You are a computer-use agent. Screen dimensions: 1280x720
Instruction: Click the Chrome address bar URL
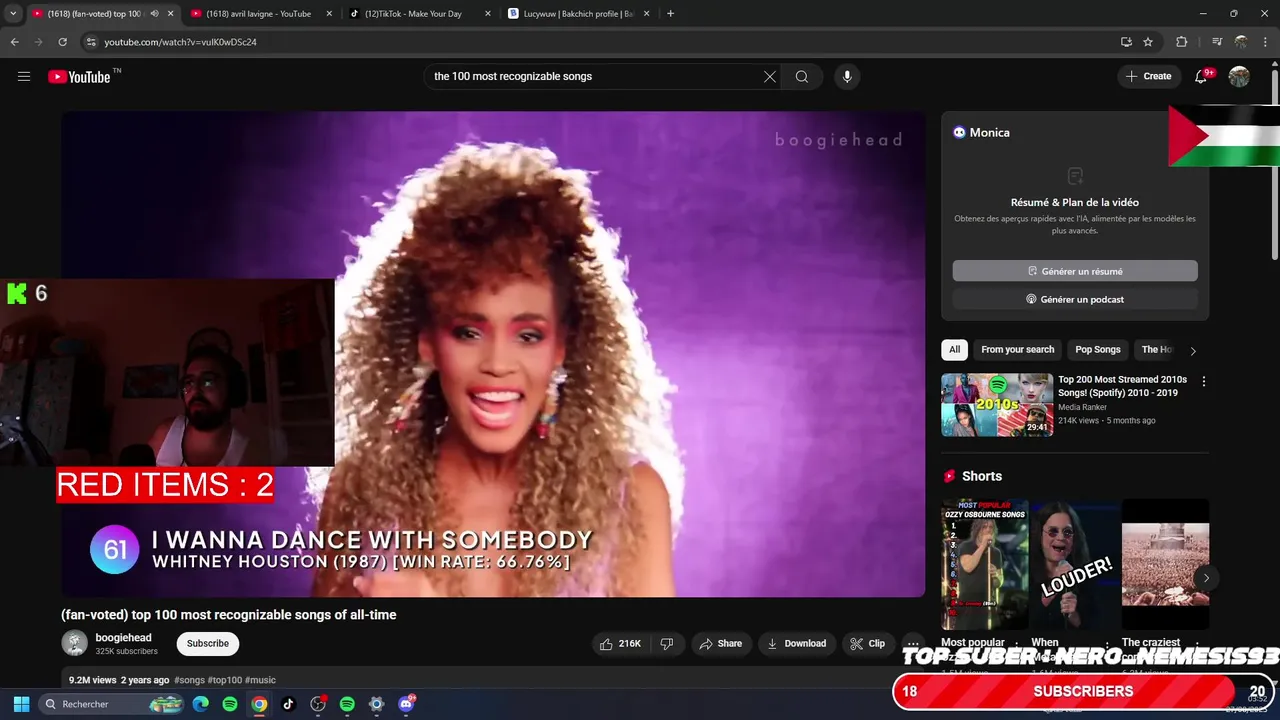pyautogui.click(x=181, y=42)
